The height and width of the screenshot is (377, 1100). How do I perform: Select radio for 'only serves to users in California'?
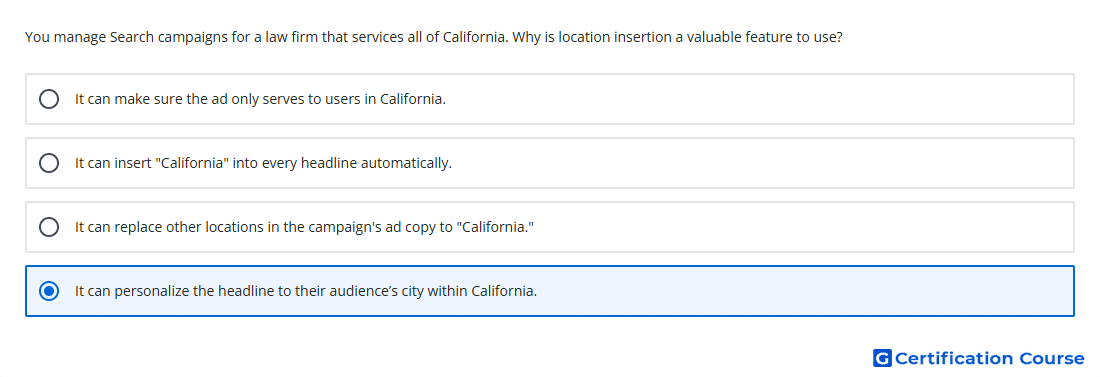click(x=49, y=99)
